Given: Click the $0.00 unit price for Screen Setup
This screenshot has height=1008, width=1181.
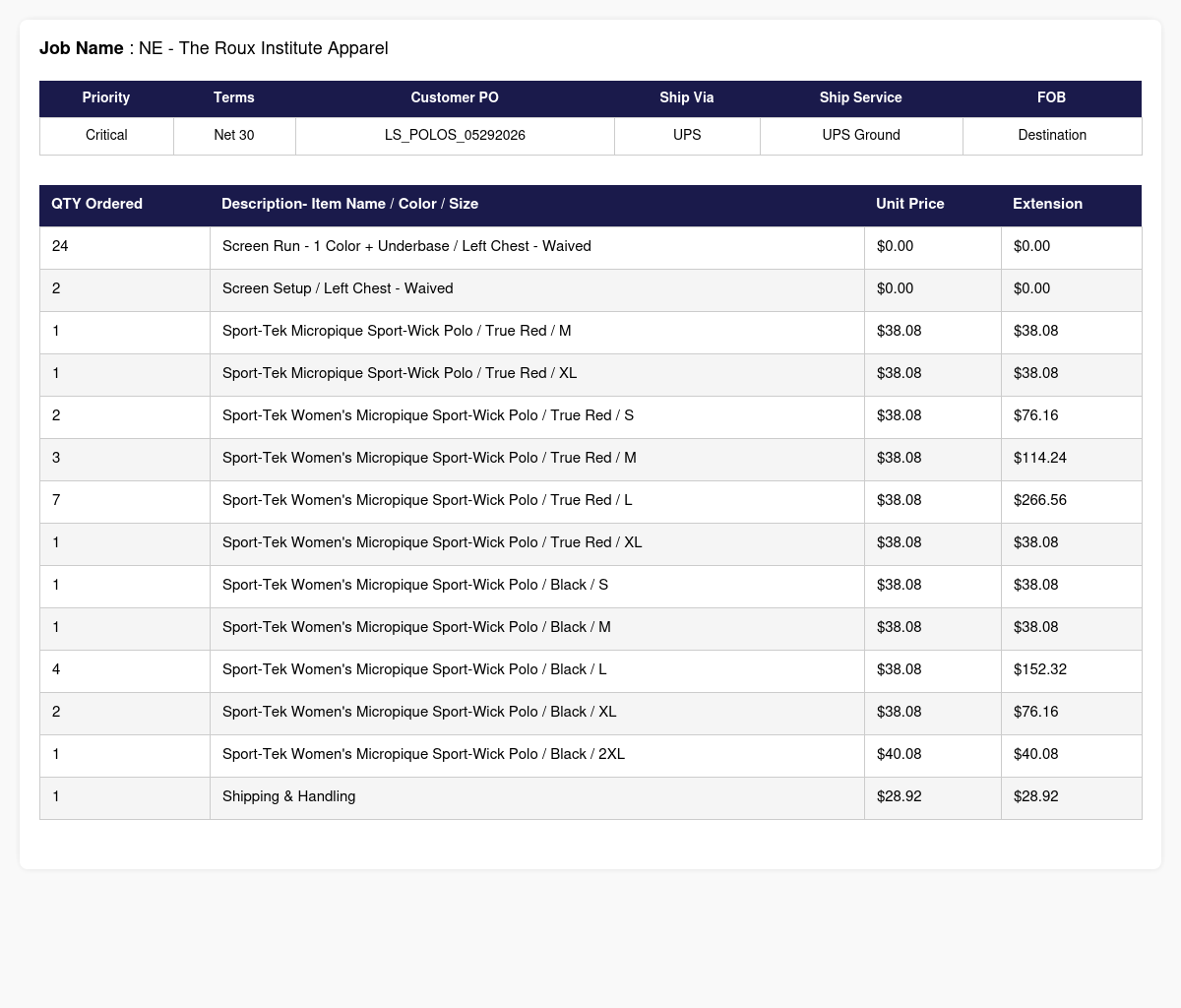Looking at the screenshot, I should 896,288.
